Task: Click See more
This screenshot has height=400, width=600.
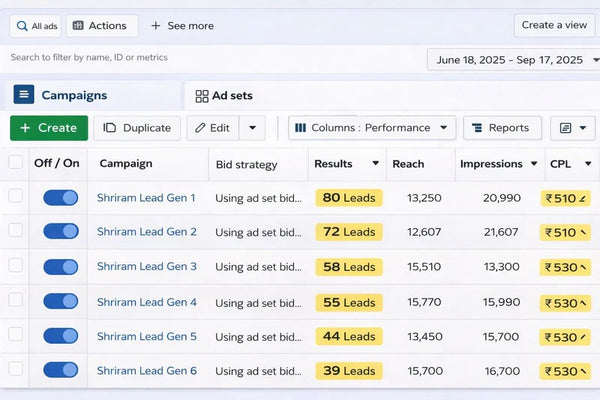Action: pos(183,26)
